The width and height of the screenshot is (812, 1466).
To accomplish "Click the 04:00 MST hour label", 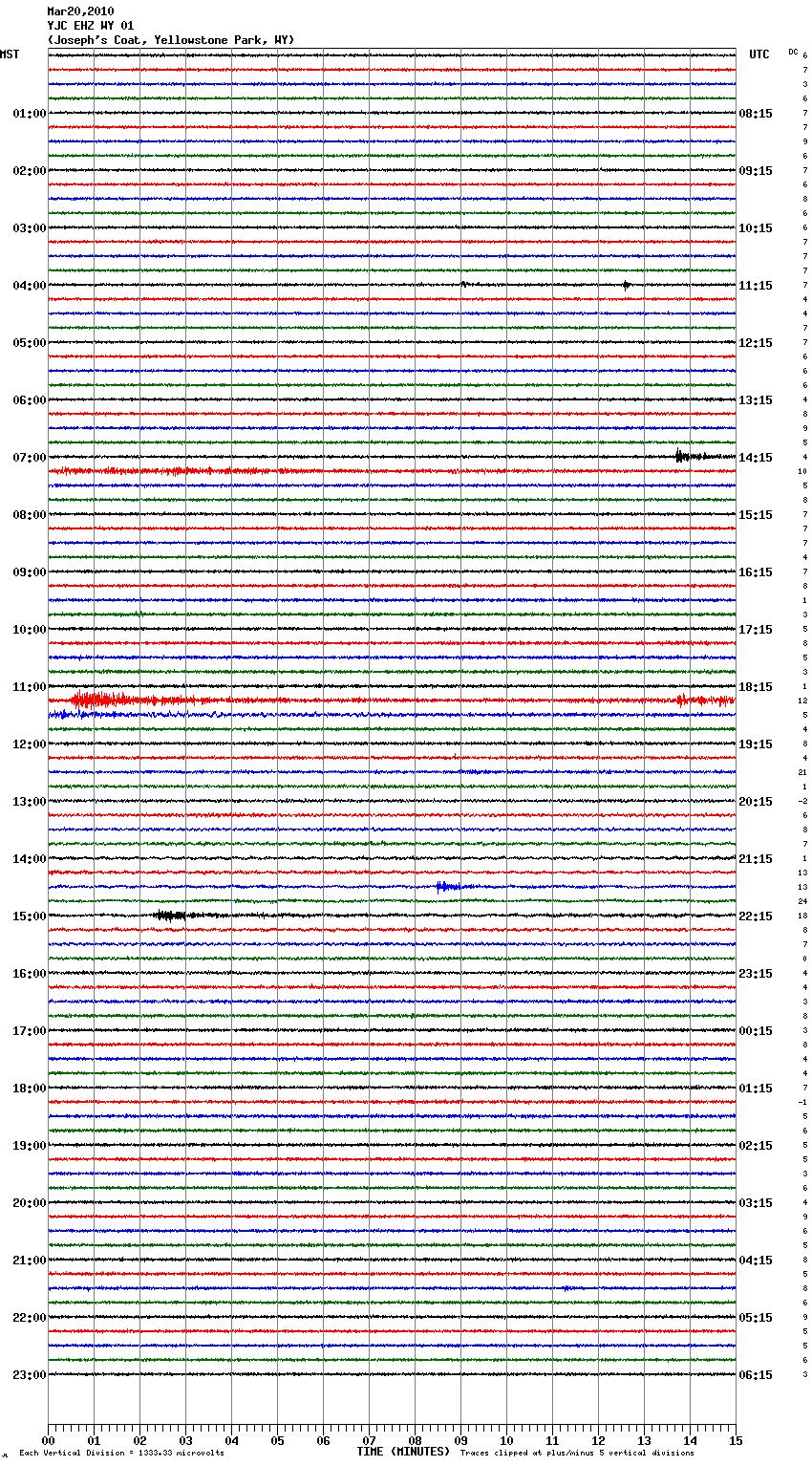I will point(30,286).
